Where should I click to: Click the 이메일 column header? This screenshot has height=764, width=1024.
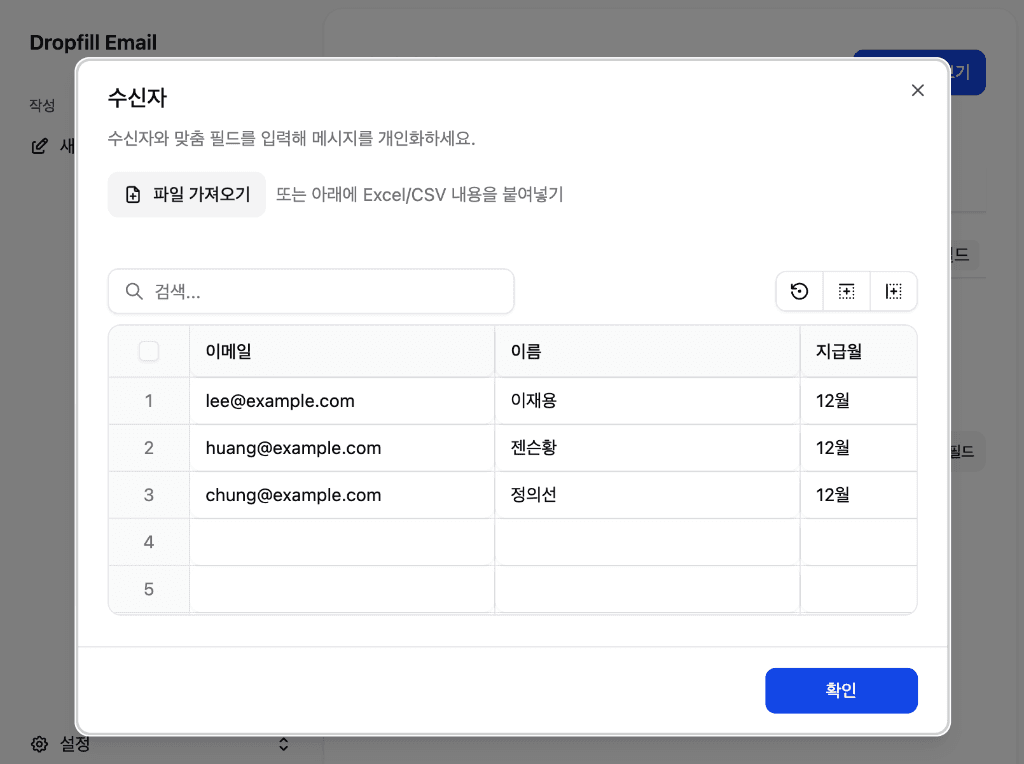341,351
